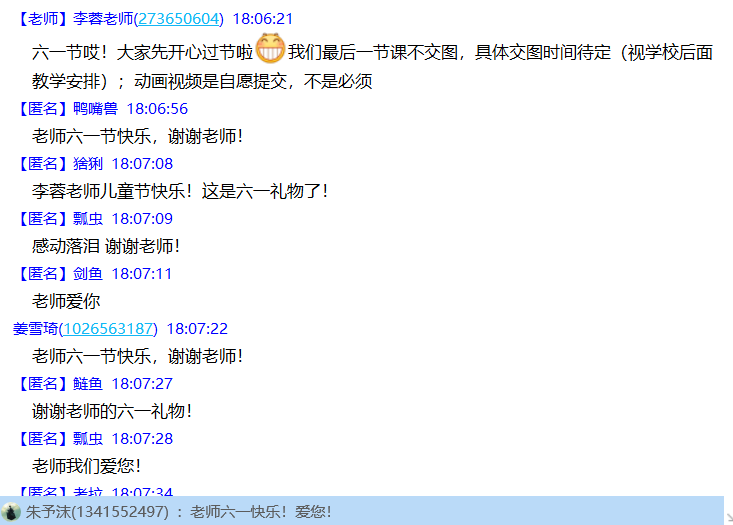Click anonymous sender name 剑鱼
This screenshot has width=733, height=525.
[88, 273]
